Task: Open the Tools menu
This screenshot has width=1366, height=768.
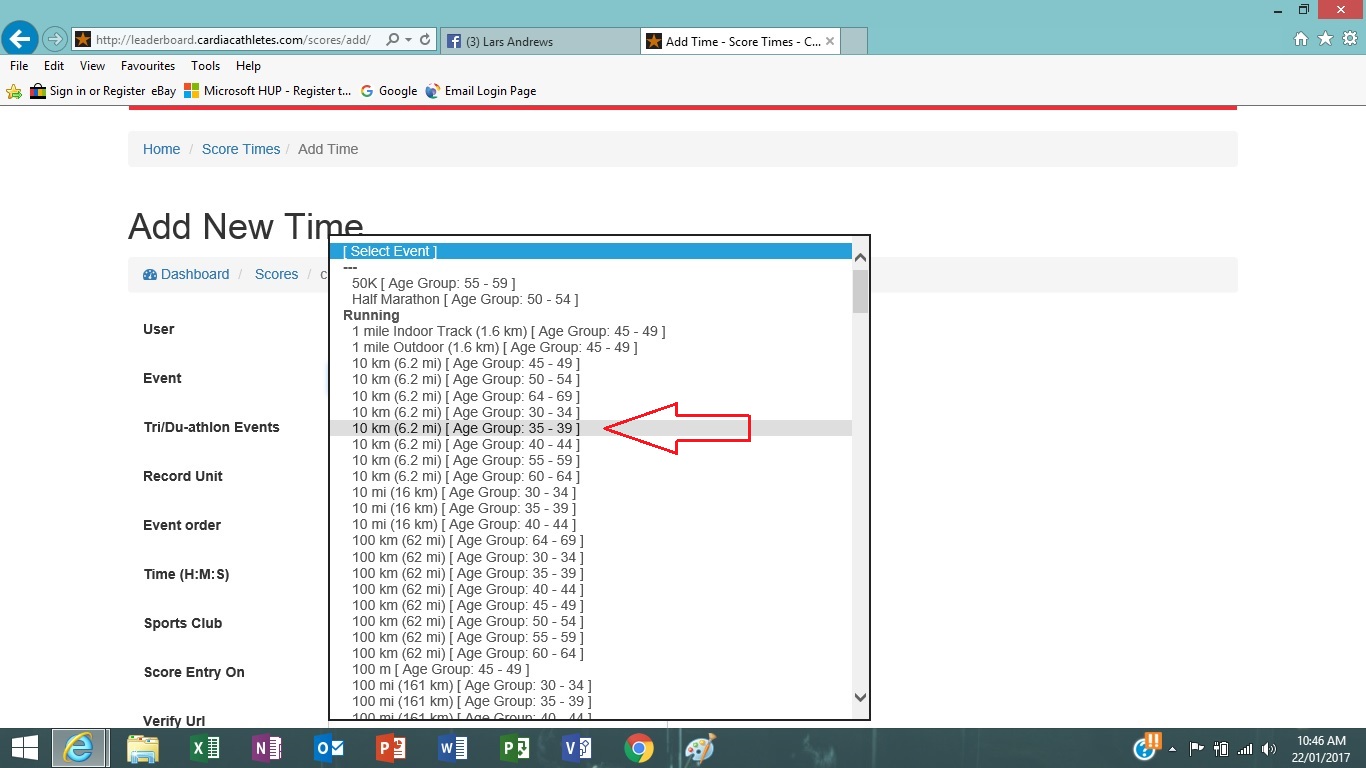Action: coord(205,66)
